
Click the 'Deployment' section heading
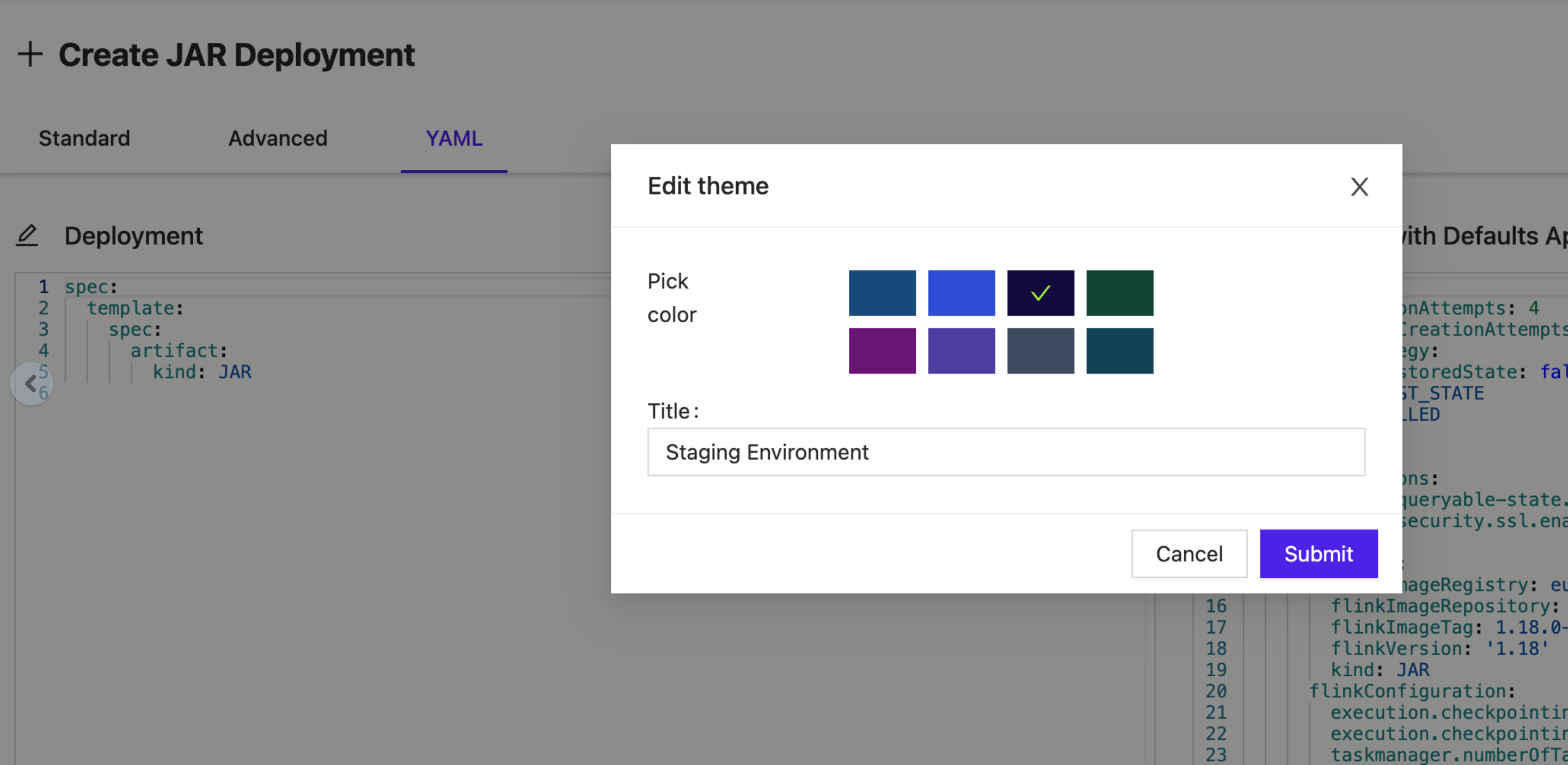pos(133,236)
